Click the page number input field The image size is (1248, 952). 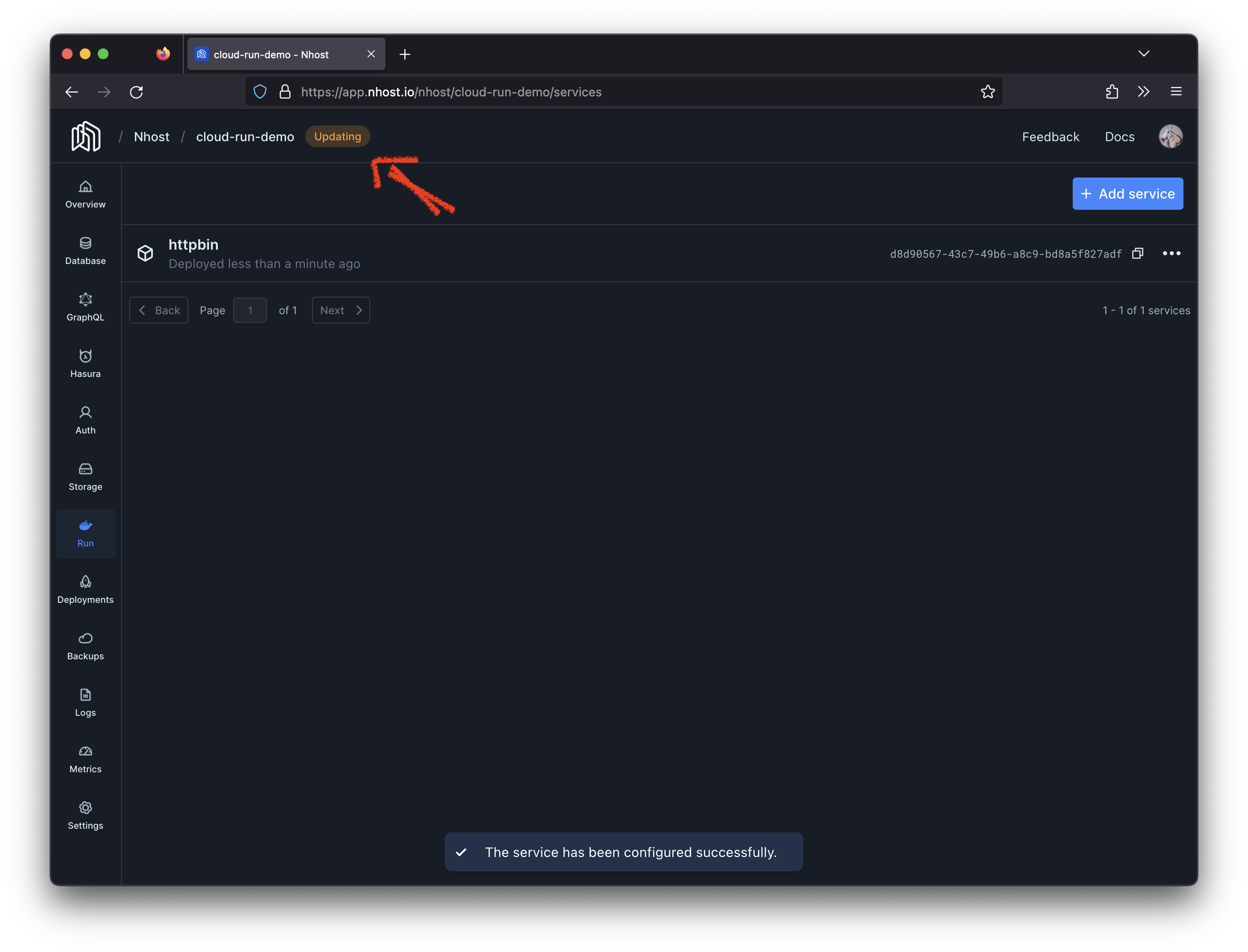[x=250, y=310]
